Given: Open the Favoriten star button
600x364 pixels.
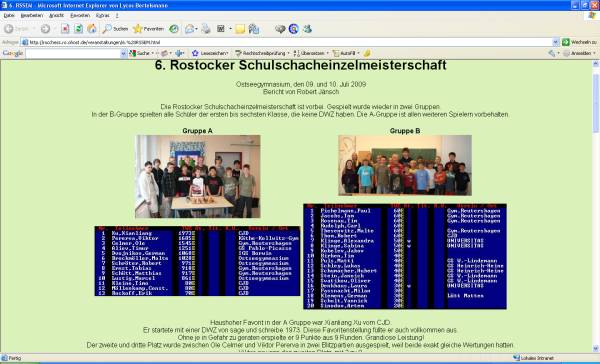Looking at the screenshot, I should [148, 29].
